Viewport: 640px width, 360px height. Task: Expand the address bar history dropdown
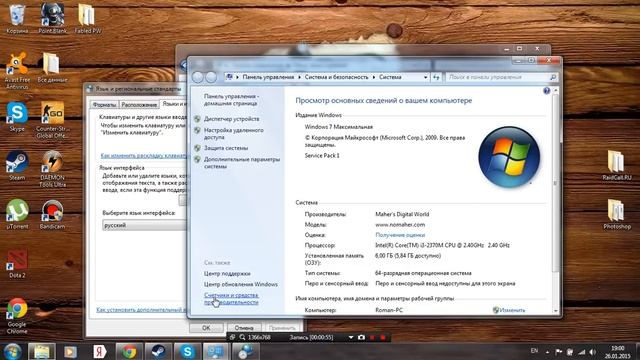coord(425,77)
